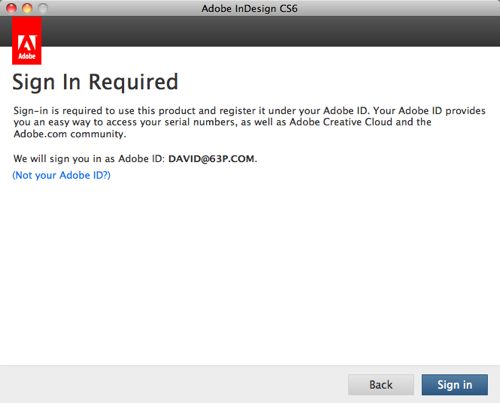This screenshot has width=500, height=403.
Task: Minimize the window with the yellow button
Action: pos(27,8)
